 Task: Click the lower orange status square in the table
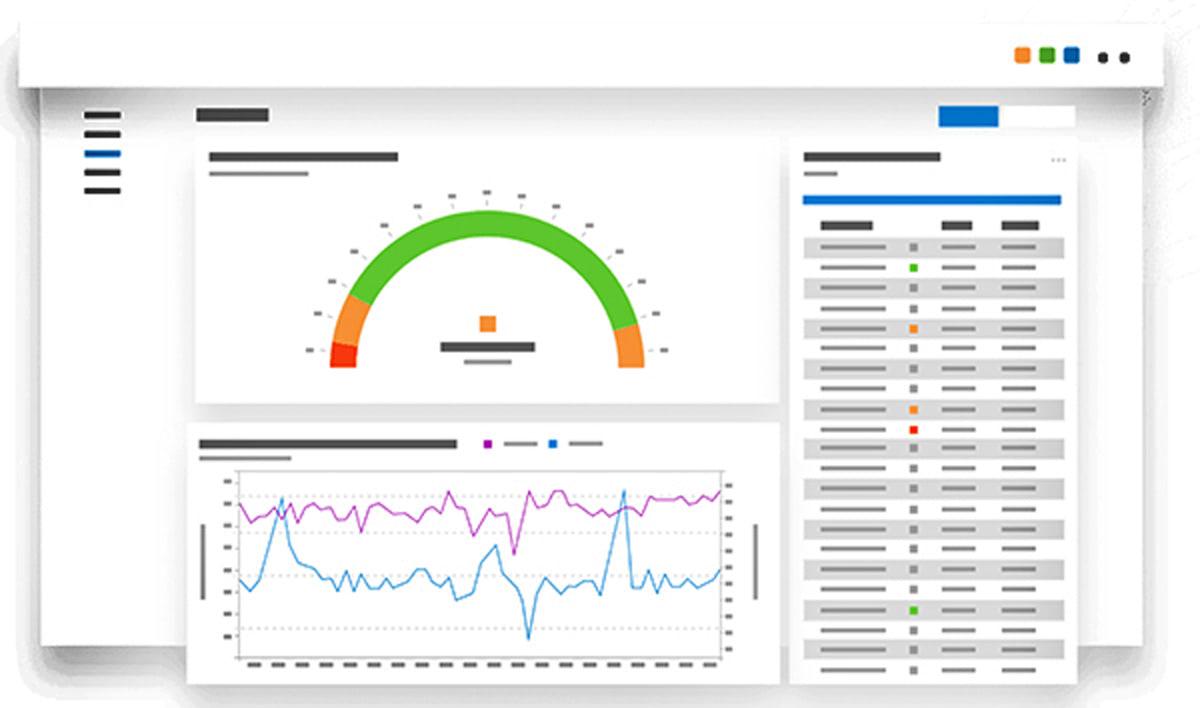point(913,409)
